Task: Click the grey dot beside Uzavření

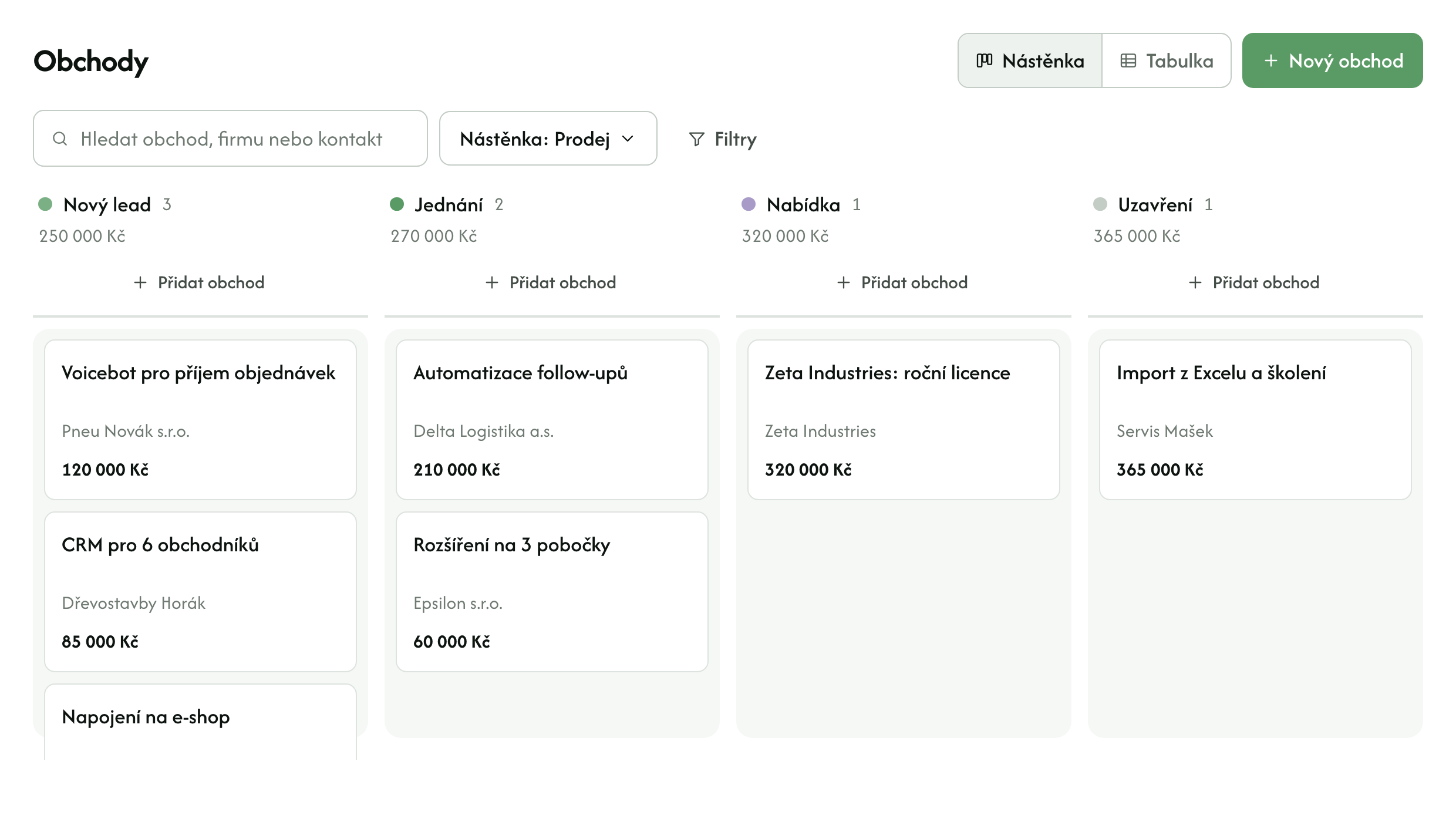Action: 1100,204
